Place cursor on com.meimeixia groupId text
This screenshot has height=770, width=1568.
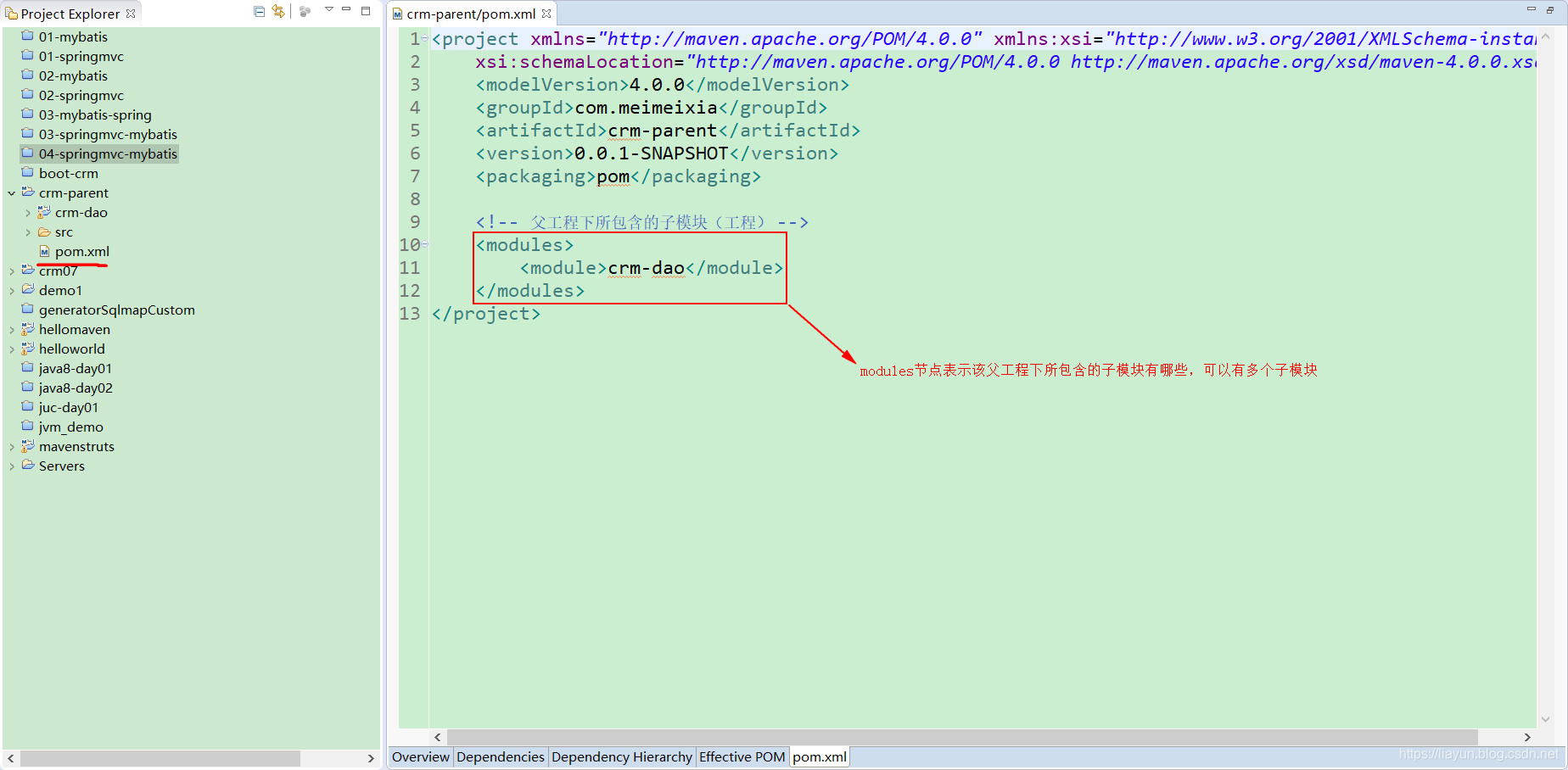click(647, 108)
